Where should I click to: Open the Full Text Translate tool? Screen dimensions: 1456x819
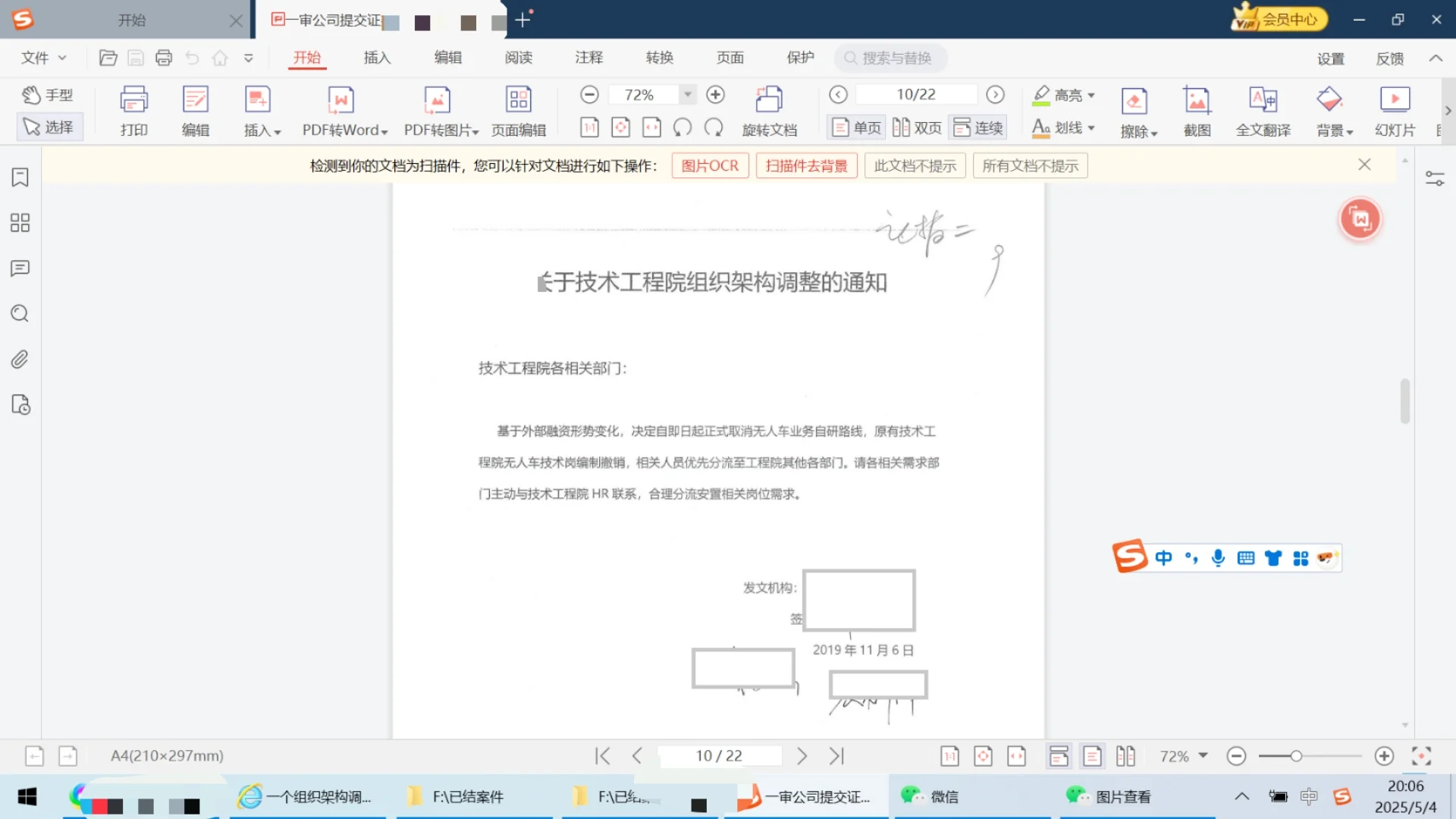pyautogui.click(x=1263, y=110)
